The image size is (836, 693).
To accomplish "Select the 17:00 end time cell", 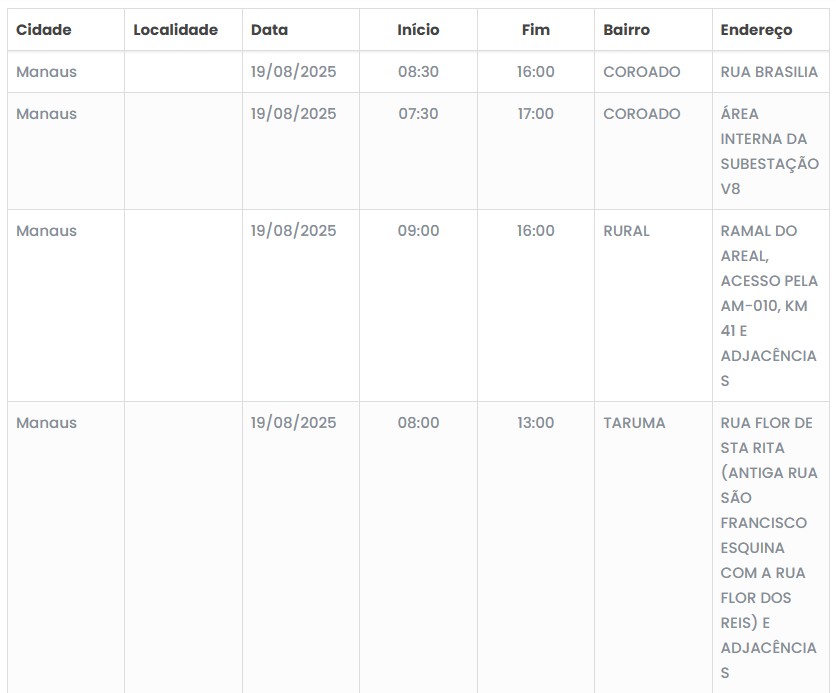I will coord(536,114).
